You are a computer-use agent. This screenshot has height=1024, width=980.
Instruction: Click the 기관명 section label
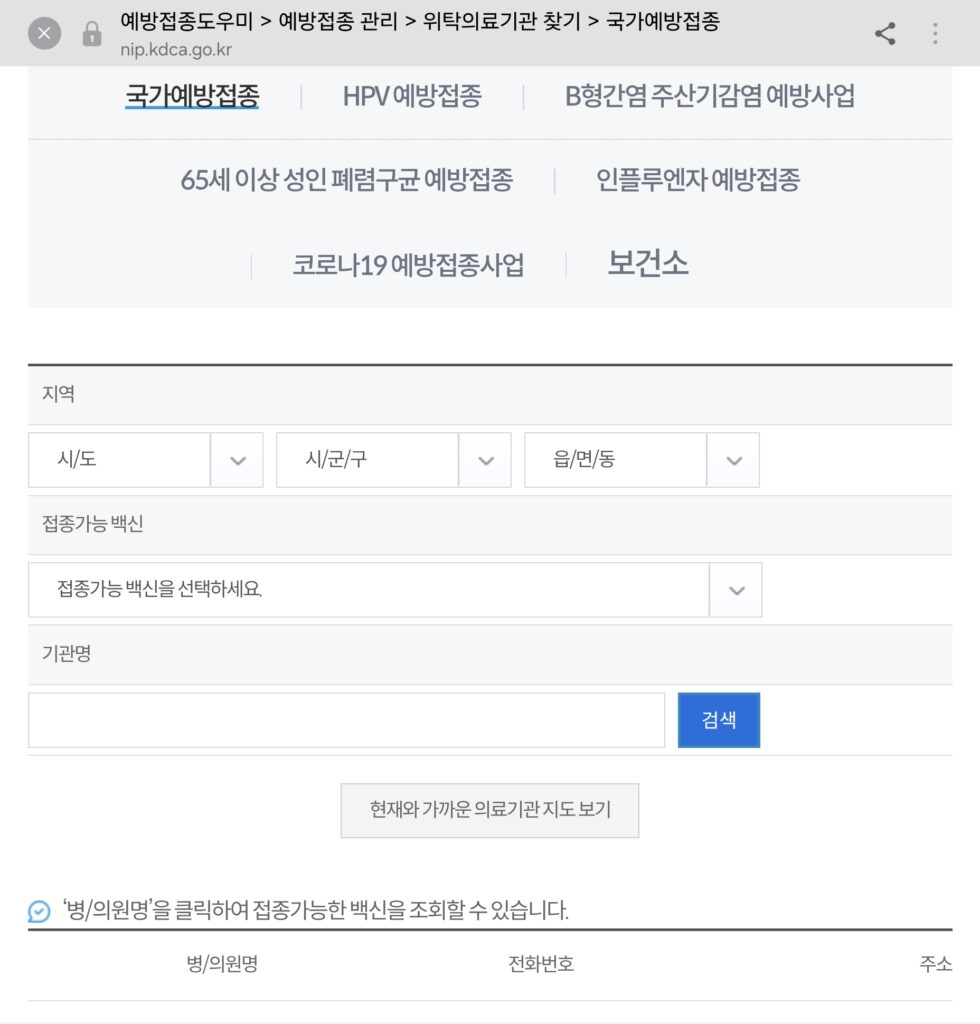tap(67, 653)
